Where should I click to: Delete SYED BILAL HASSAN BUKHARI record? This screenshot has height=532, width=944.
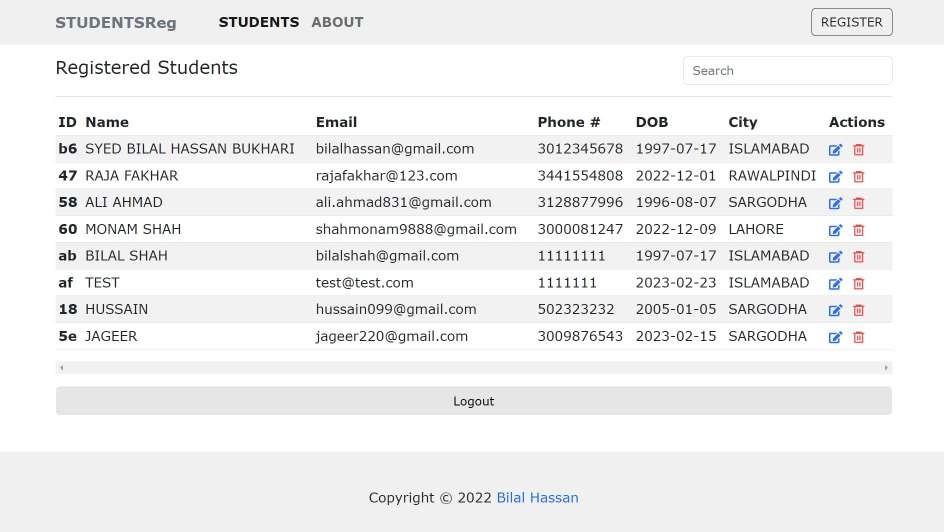pos(859,150)
